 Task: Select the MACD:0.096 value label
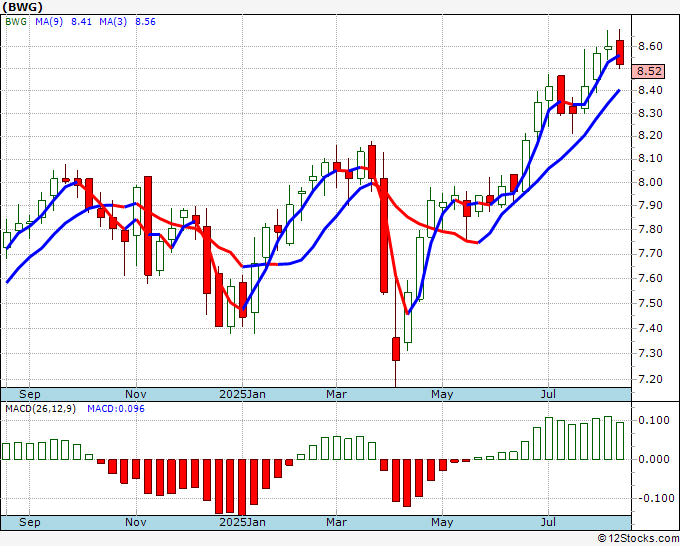click(x=116, y=409)
